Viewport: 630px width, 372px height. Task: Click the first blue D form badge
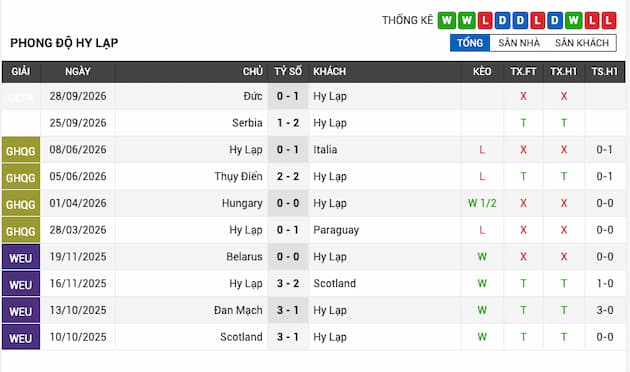point(502,20)
